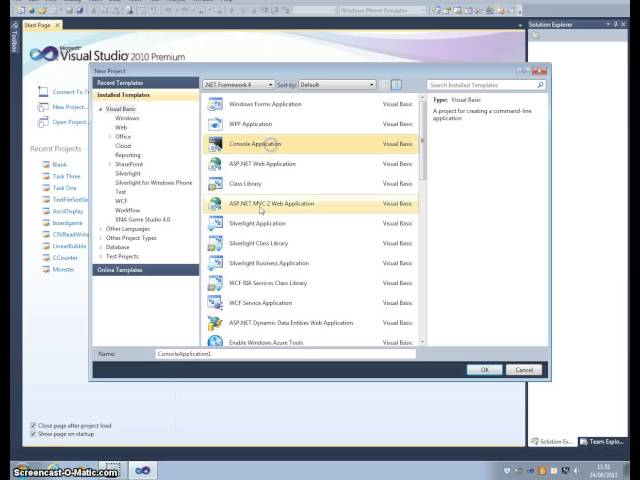
Task: Open recent project Bank
Action: coord(60,165)
